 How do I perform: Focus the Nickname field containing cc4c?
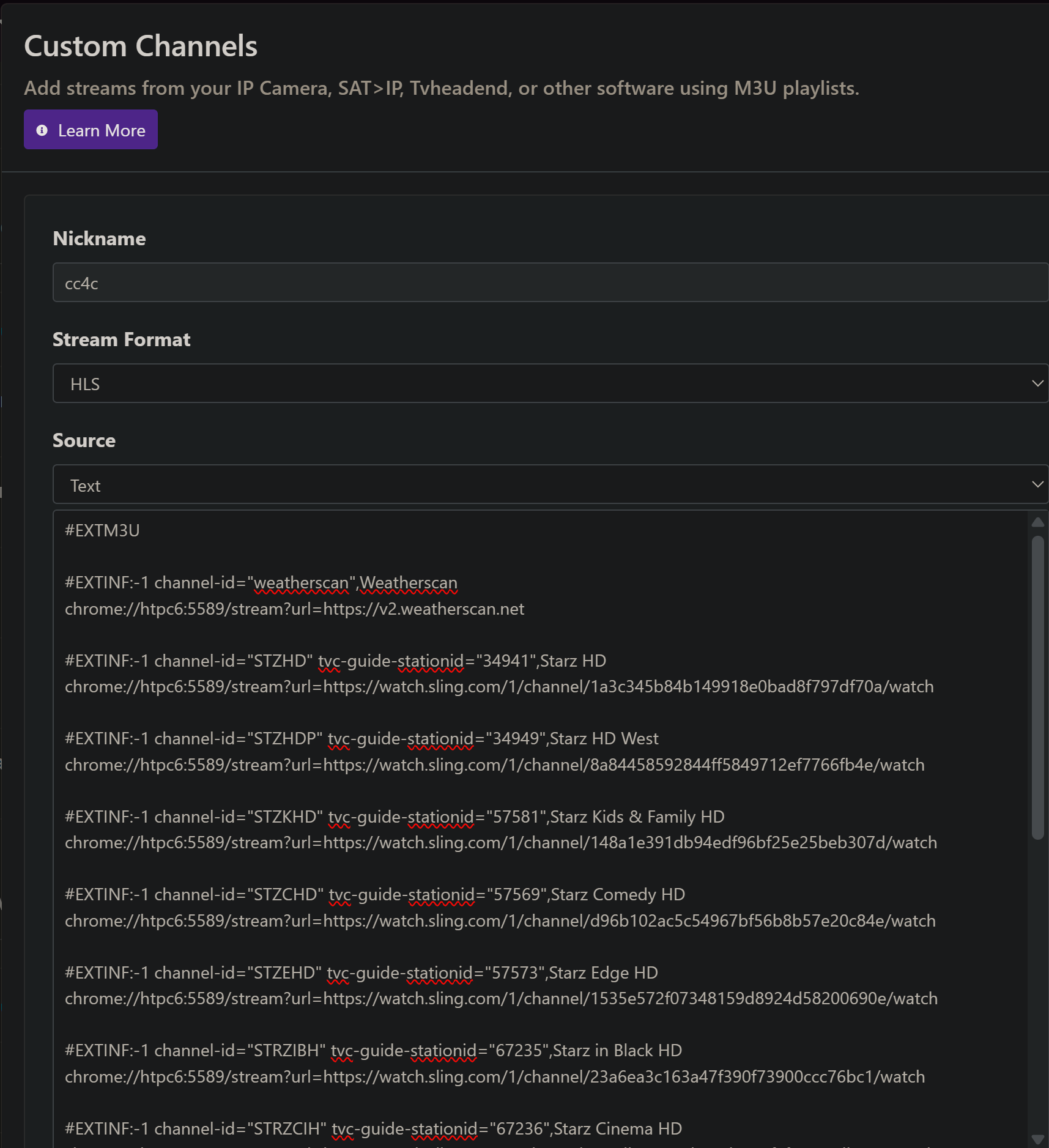coord(549,283)
